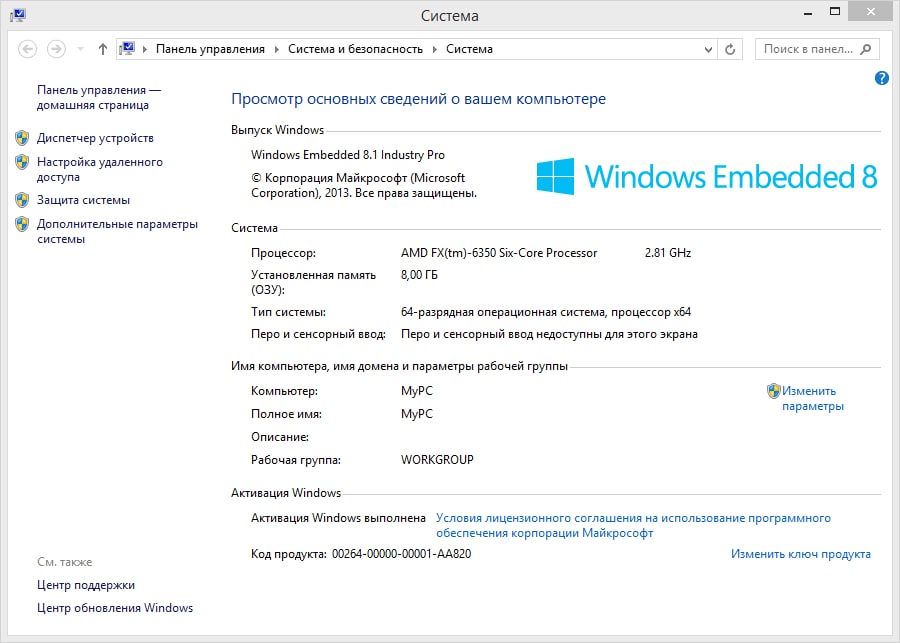Select workgroup value WORKGROUP
Viewport: 900px width, 643px height.
[437, 460]
